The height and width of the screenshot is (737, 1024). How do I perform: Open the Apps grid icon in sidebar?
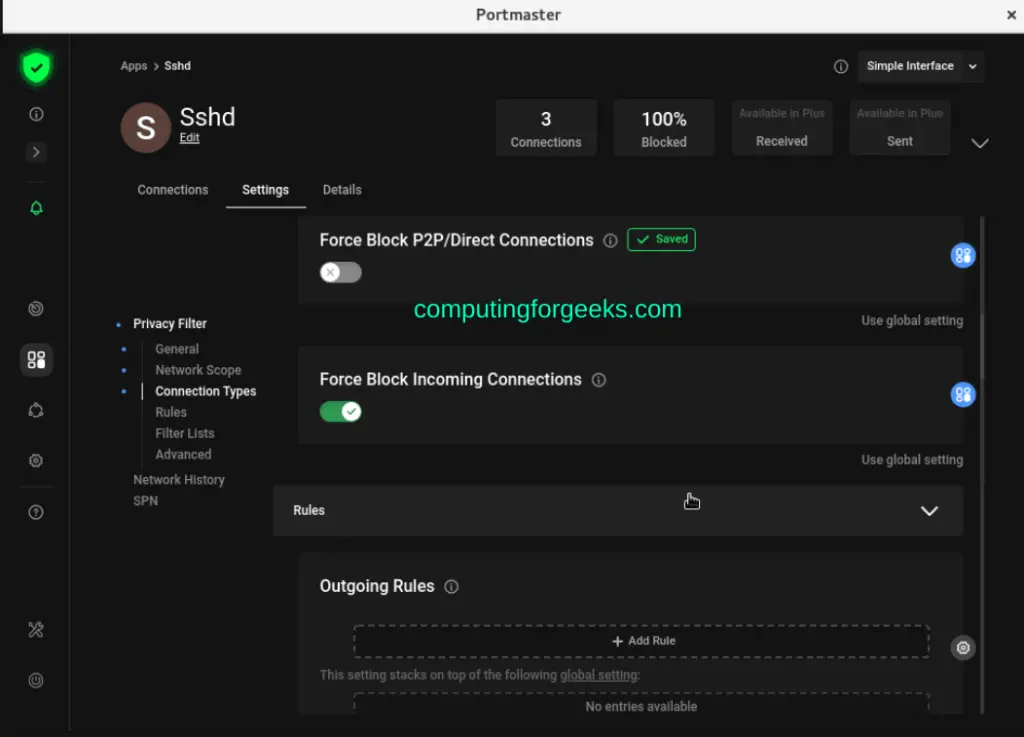point(36,360)
